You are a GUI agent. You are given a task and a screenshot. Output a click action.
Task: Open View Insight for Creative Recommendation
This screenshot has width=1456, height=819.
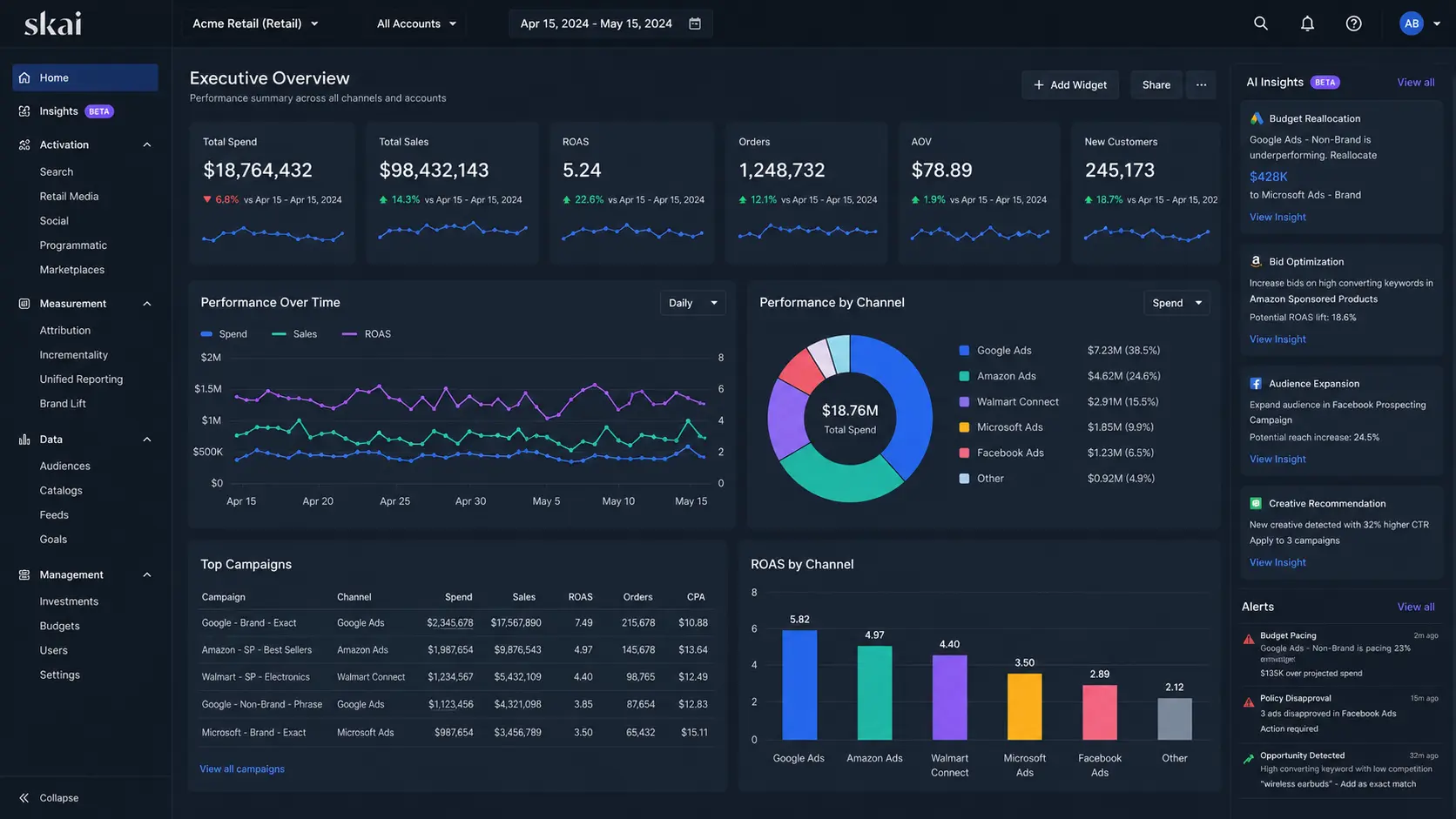(1277, 562)
